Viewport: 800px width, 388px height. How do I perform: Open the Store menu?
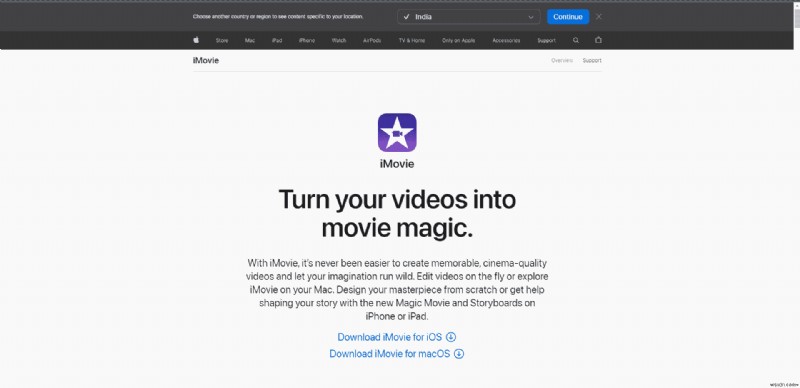coord(222,40)
